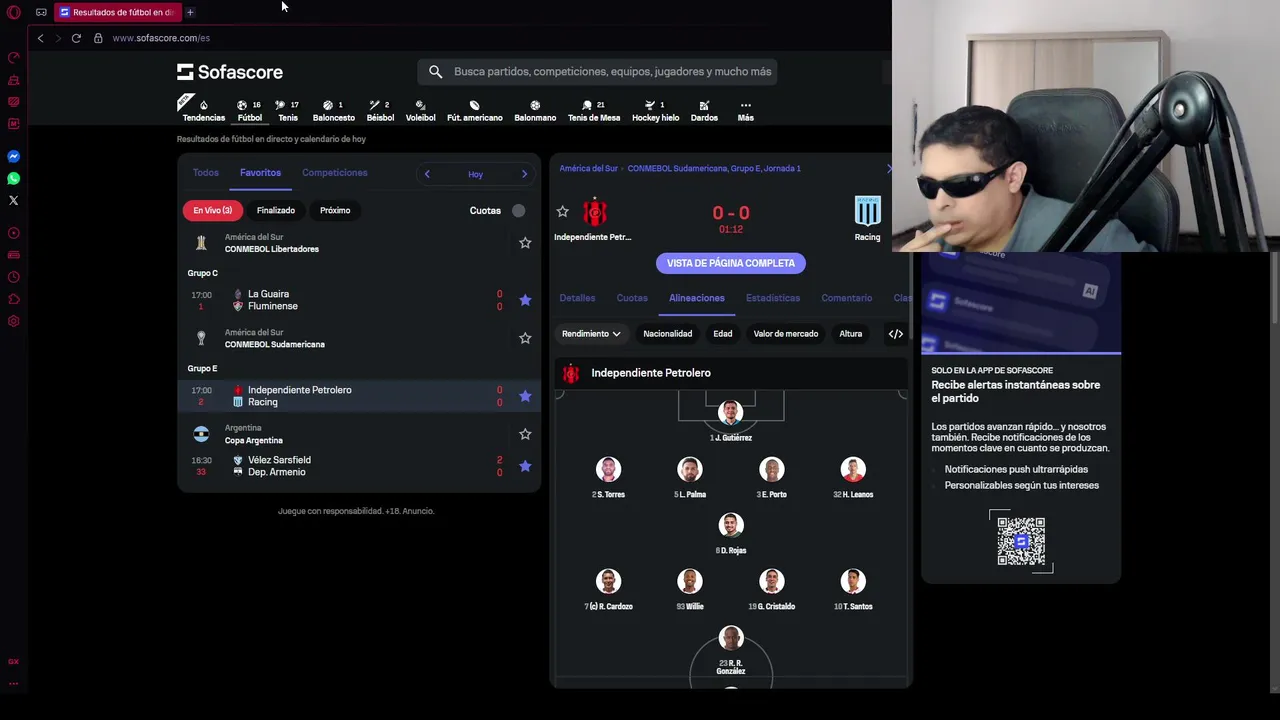Open the Estadísticas match tab
The width and height of the screenshot is (1280, 720).
click(x=773, y=298)
